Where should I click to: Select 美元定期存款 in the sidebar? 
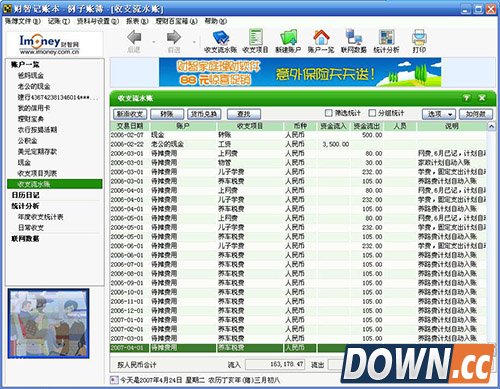click(37, 152)
